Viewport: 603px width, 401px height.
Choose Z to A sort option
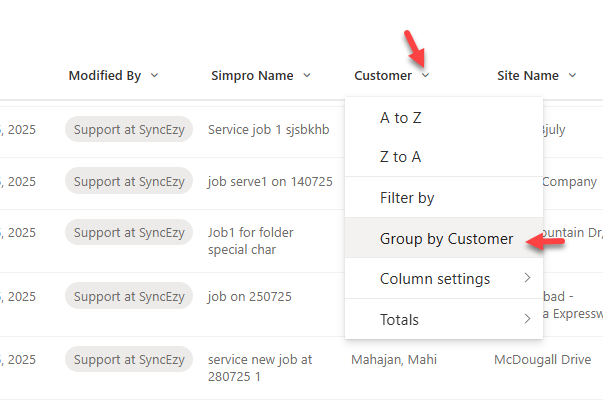(x=401, y=157)
